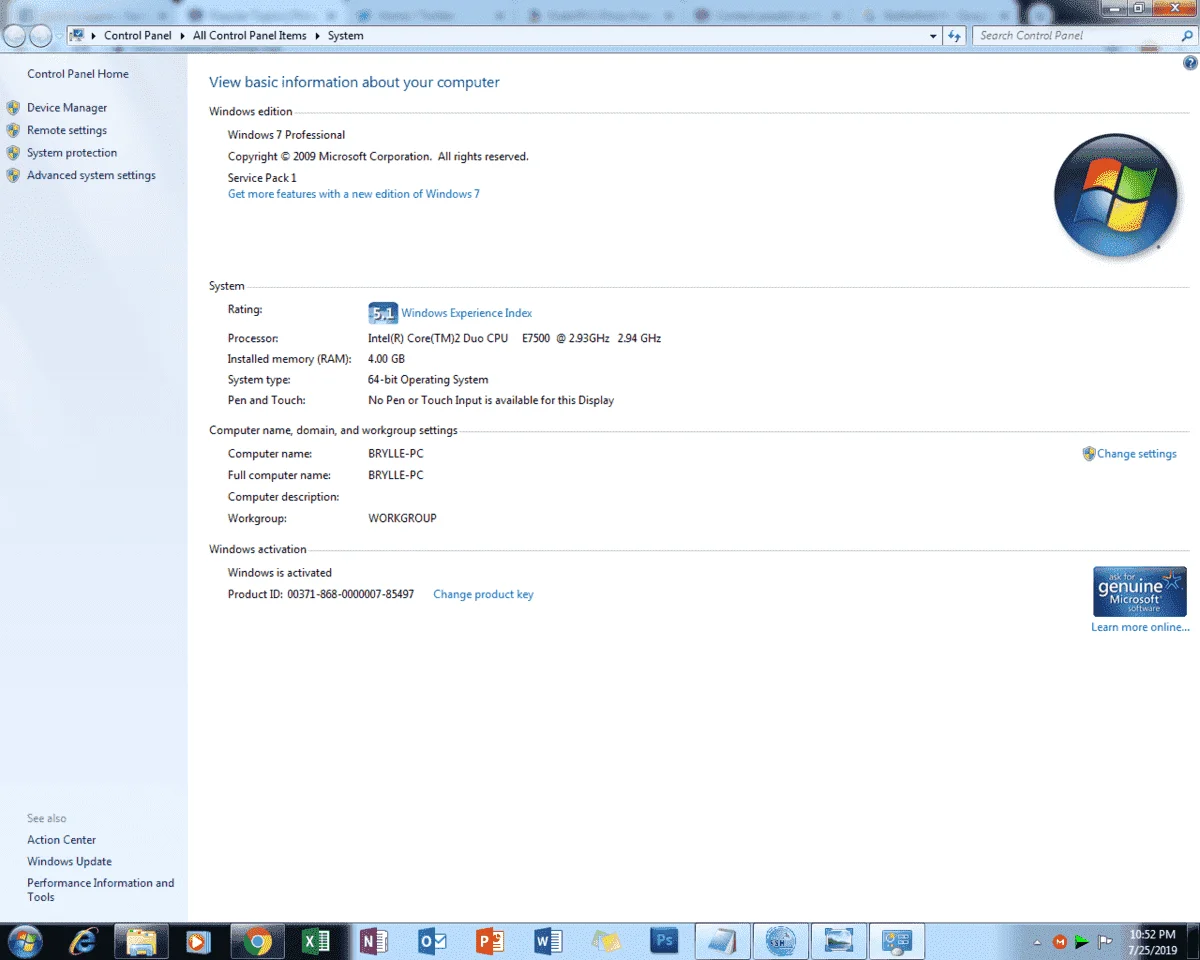Click the 5.1 rating score badge

click(x=383, y=313)
